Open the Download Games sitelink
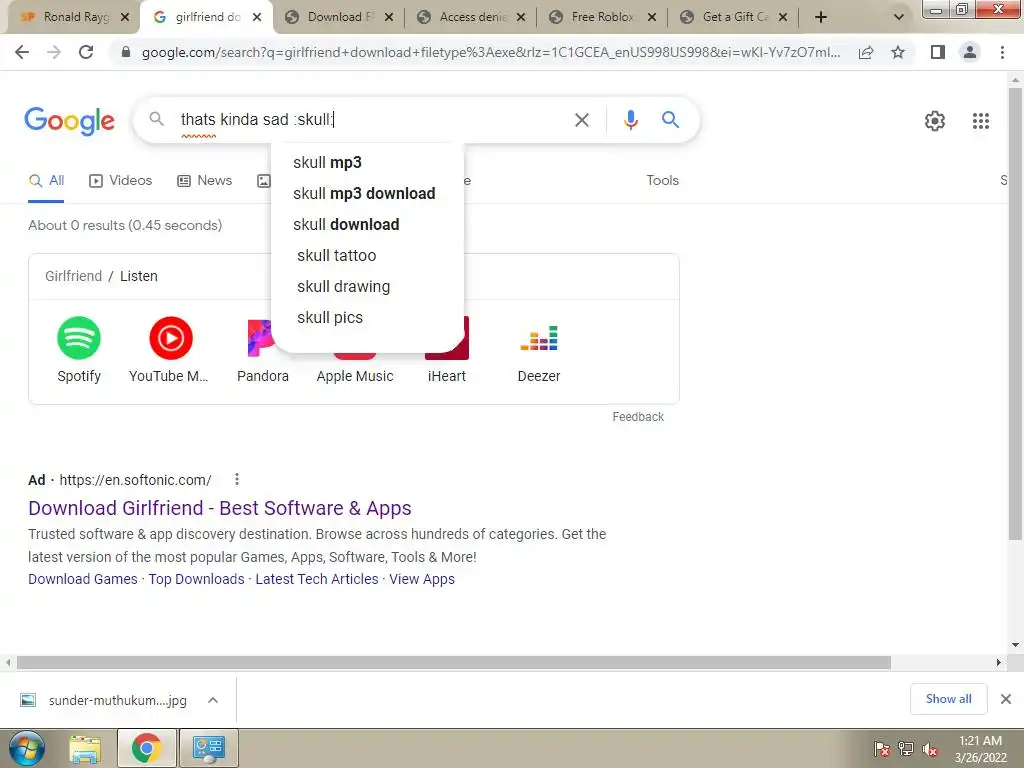Image resolution: width=1024 pixels, height=768 pixels. 83,579
